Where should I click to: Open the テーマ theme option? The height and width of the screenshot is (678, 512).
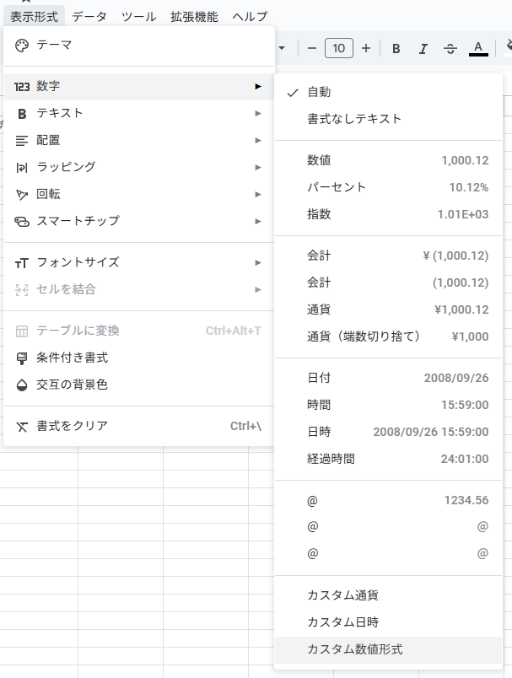coord(139,45)
